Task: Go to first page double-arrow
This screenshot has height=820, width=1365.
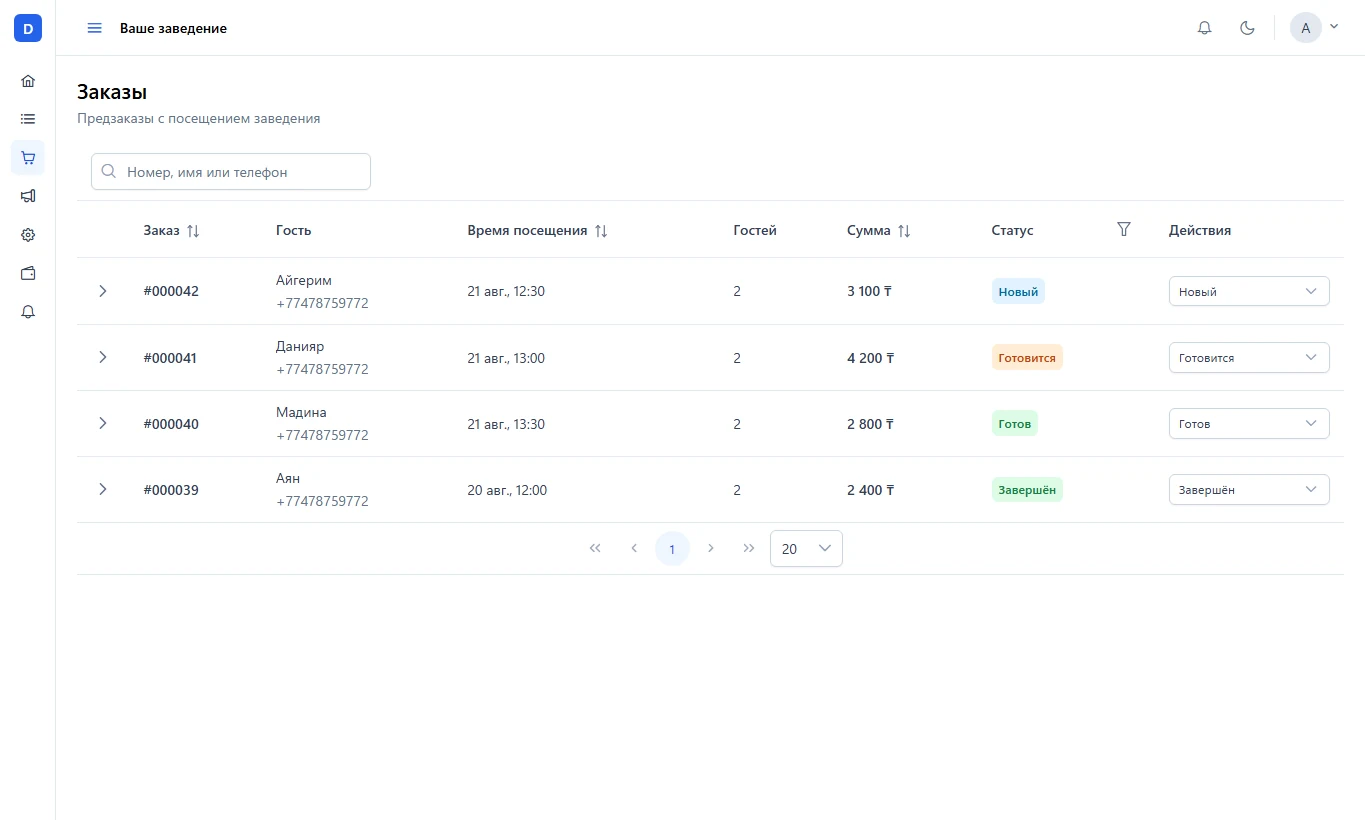Action: 595,548
